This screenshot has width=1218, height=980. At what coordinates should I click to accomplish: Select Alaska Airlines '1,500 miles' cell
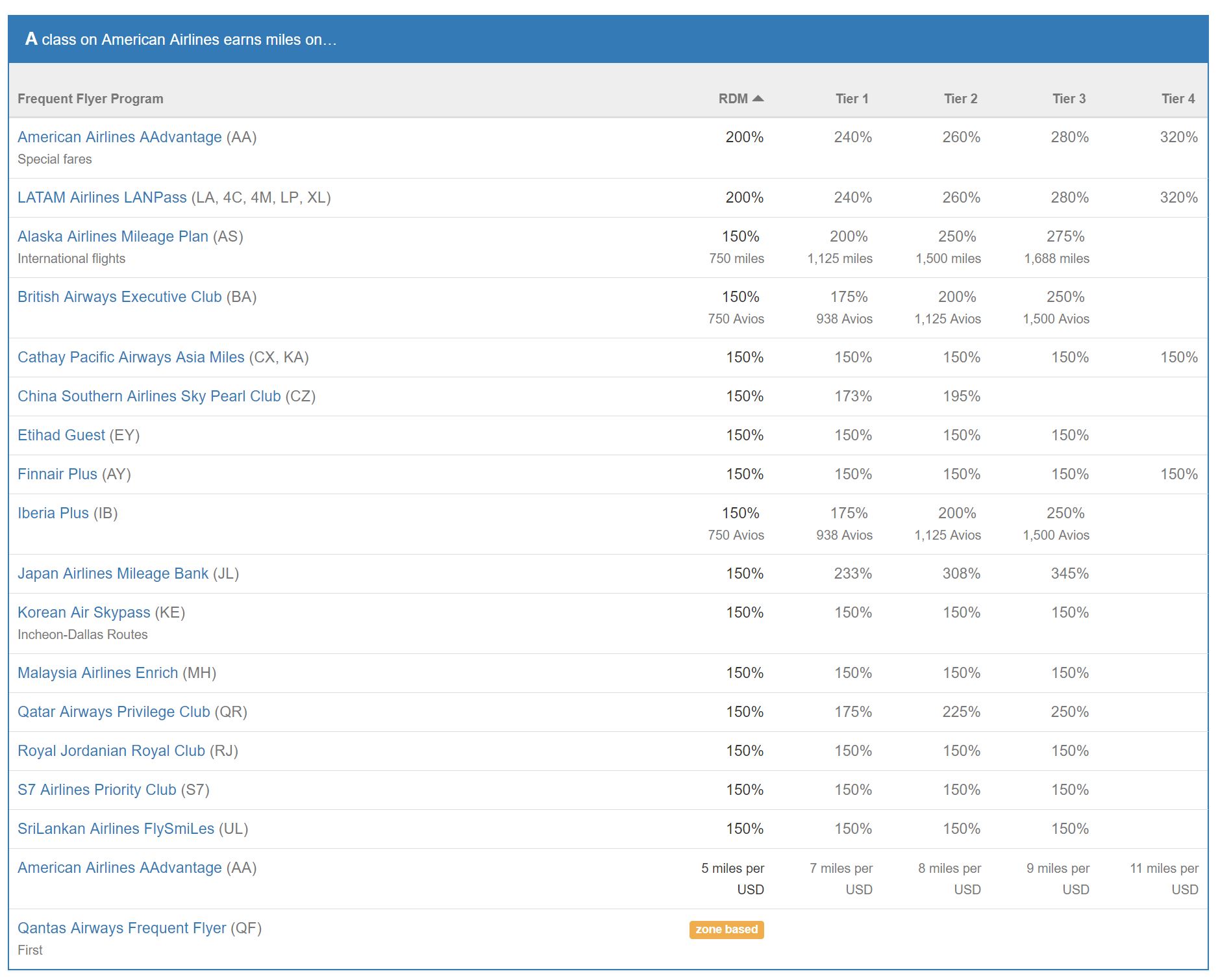pos(949,258)
